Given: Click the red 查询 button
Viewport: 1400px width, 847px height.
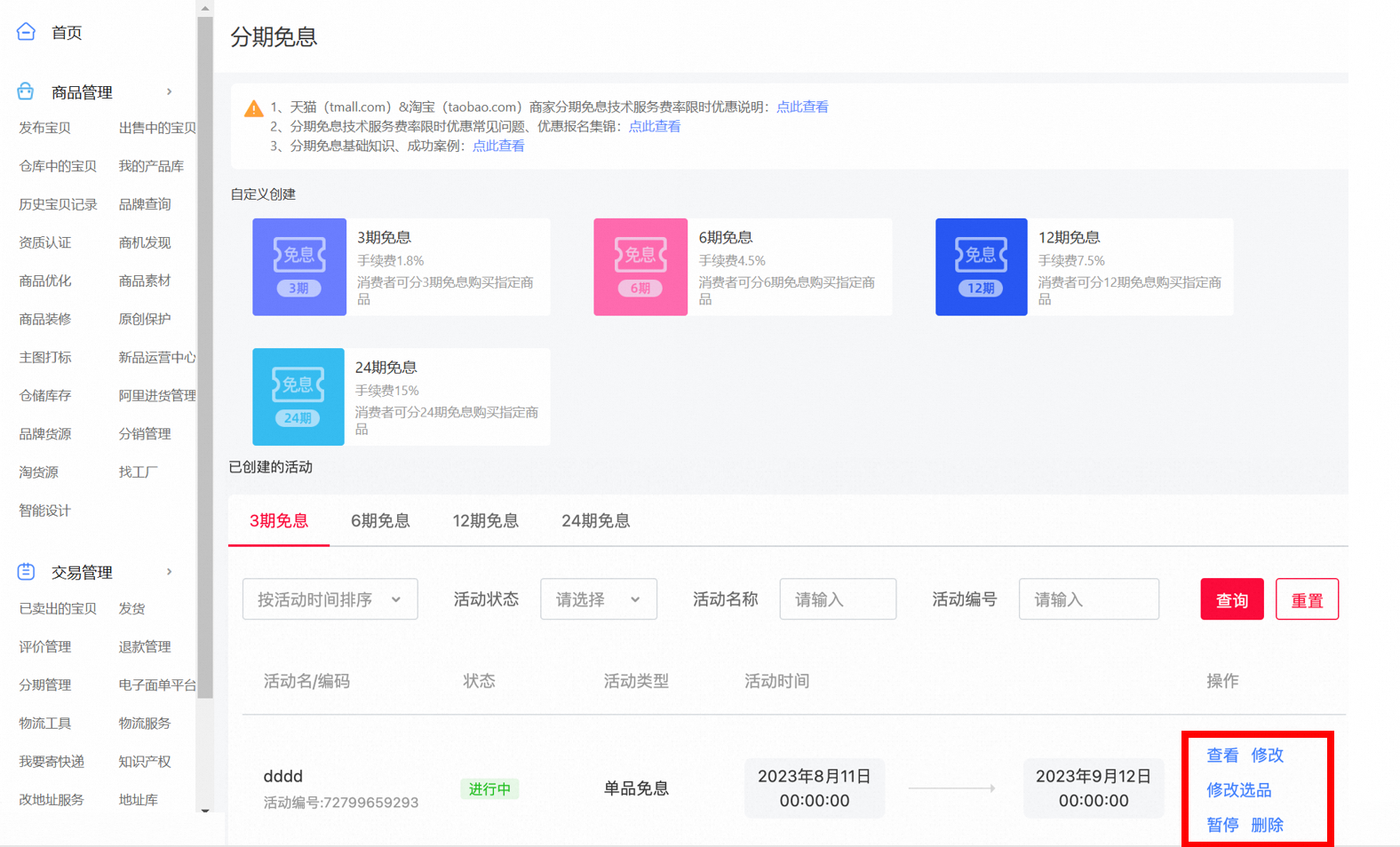Looking at the screenshot, I should coord(1231,599).
